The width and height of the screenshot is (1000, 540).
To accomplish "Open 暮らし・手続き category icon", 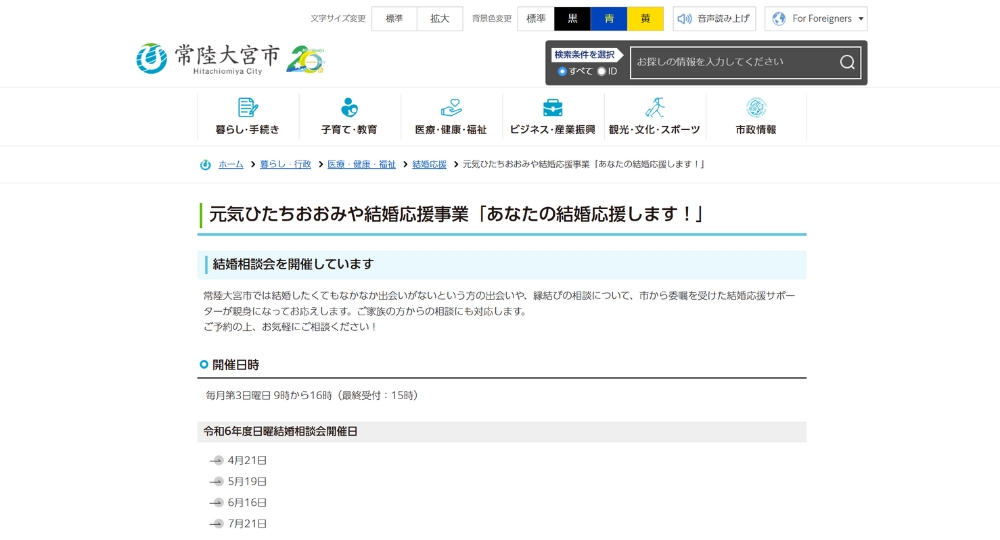I will pos(248,108).
